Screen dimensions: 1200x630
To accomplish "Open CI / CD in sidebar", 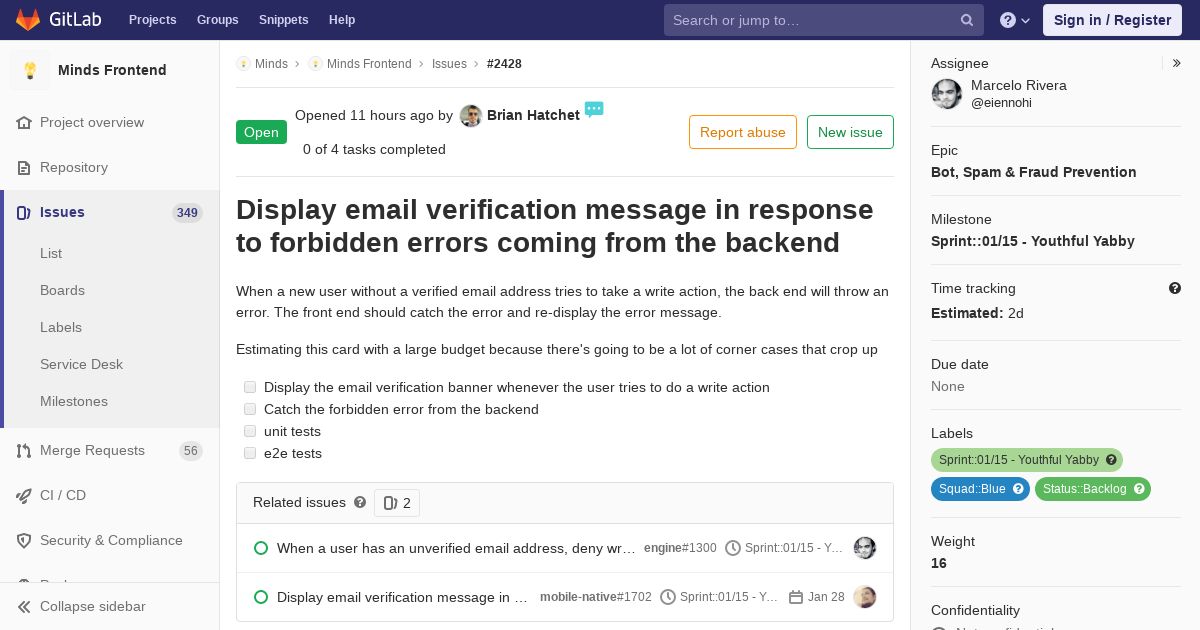I will tap(63, 495).
